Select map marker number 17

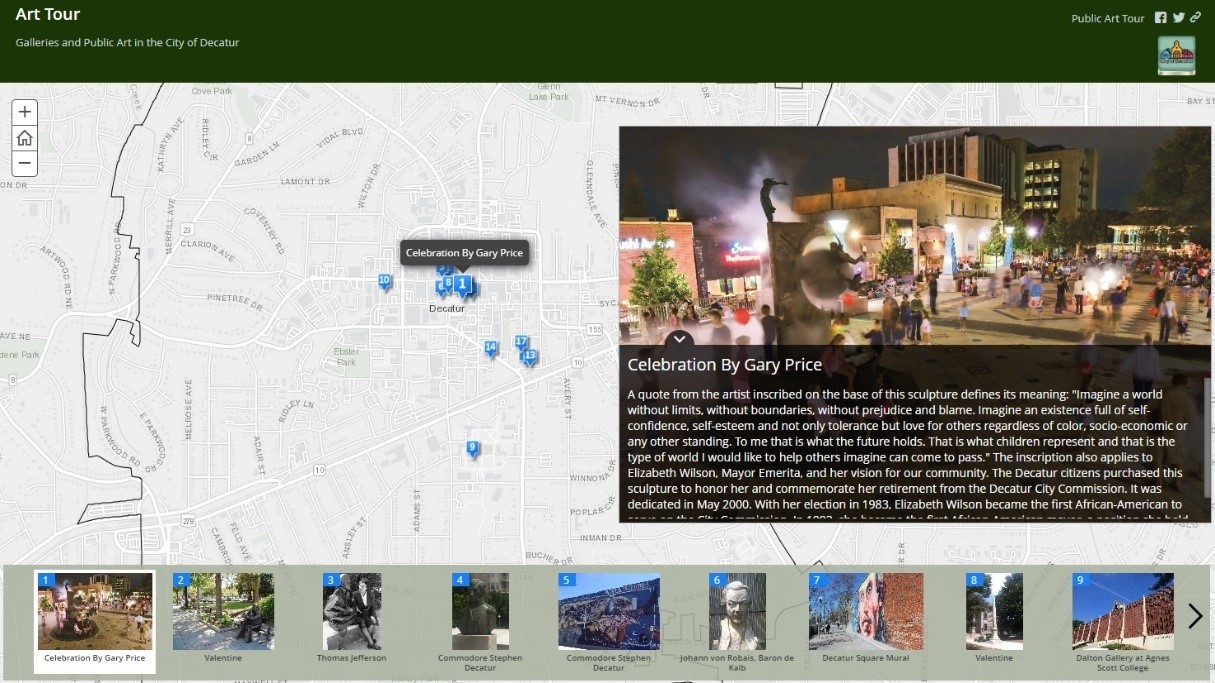coord(521,342)
